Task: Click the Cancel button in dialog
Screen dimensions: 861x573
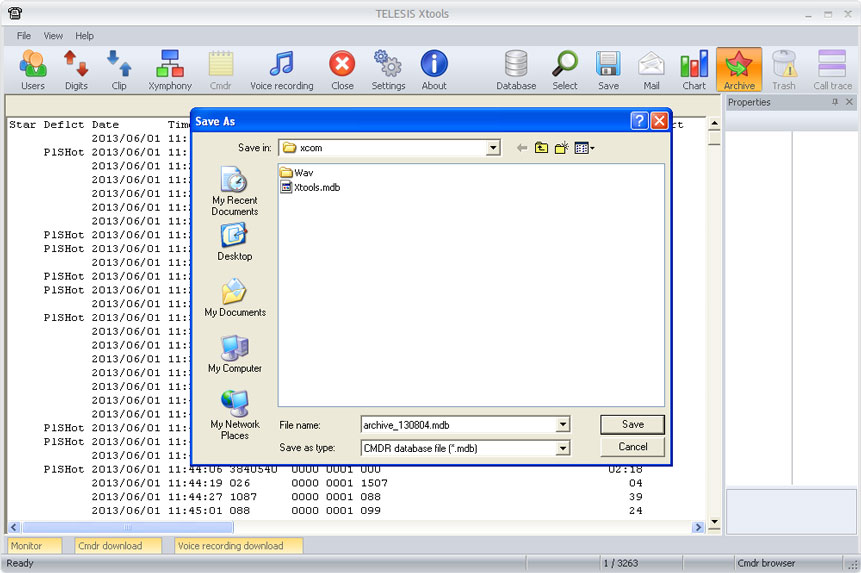Action: (x=633, y=447)
